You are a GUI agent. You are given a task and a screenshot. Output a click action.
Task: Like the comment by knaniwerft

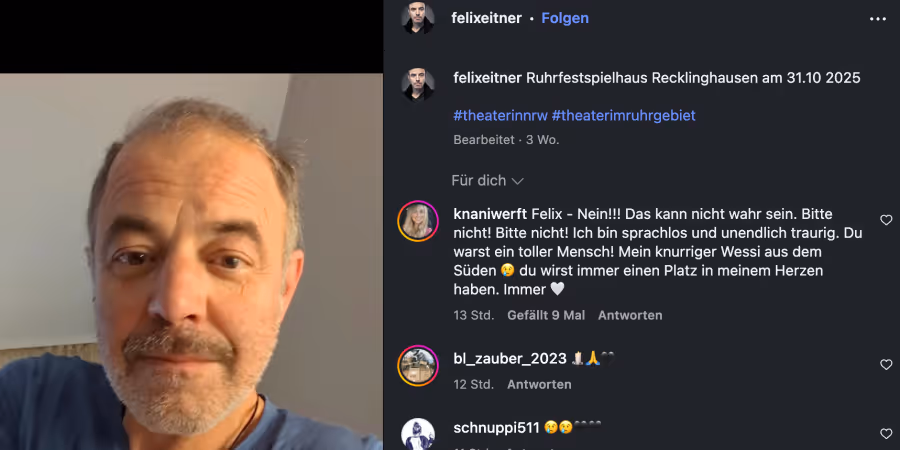tap(886, 220)
